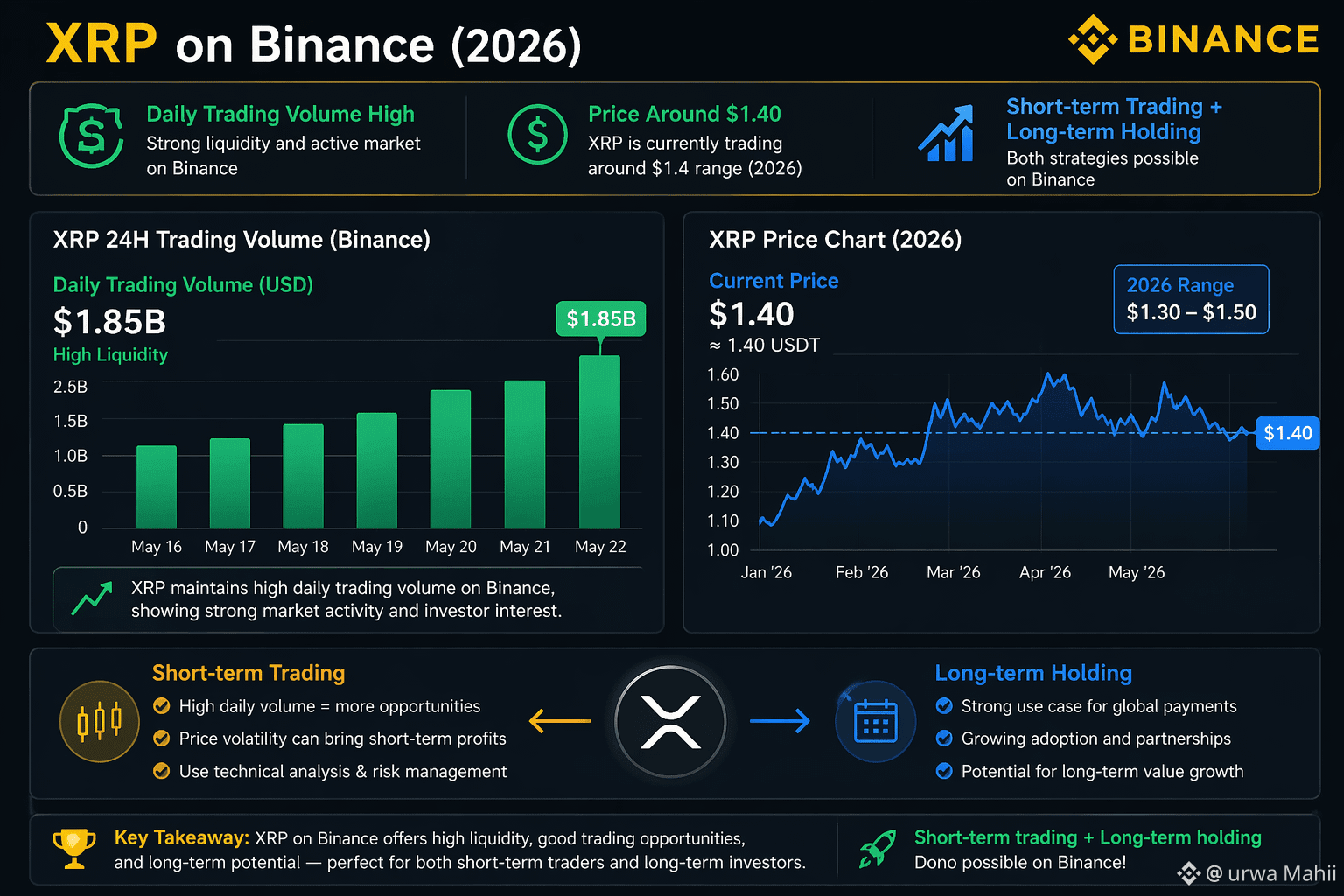The width and height of the screenshot is (1344, 896).
Task: Click "Use technical analysis & risk management" text
Action: click(343, 771)
